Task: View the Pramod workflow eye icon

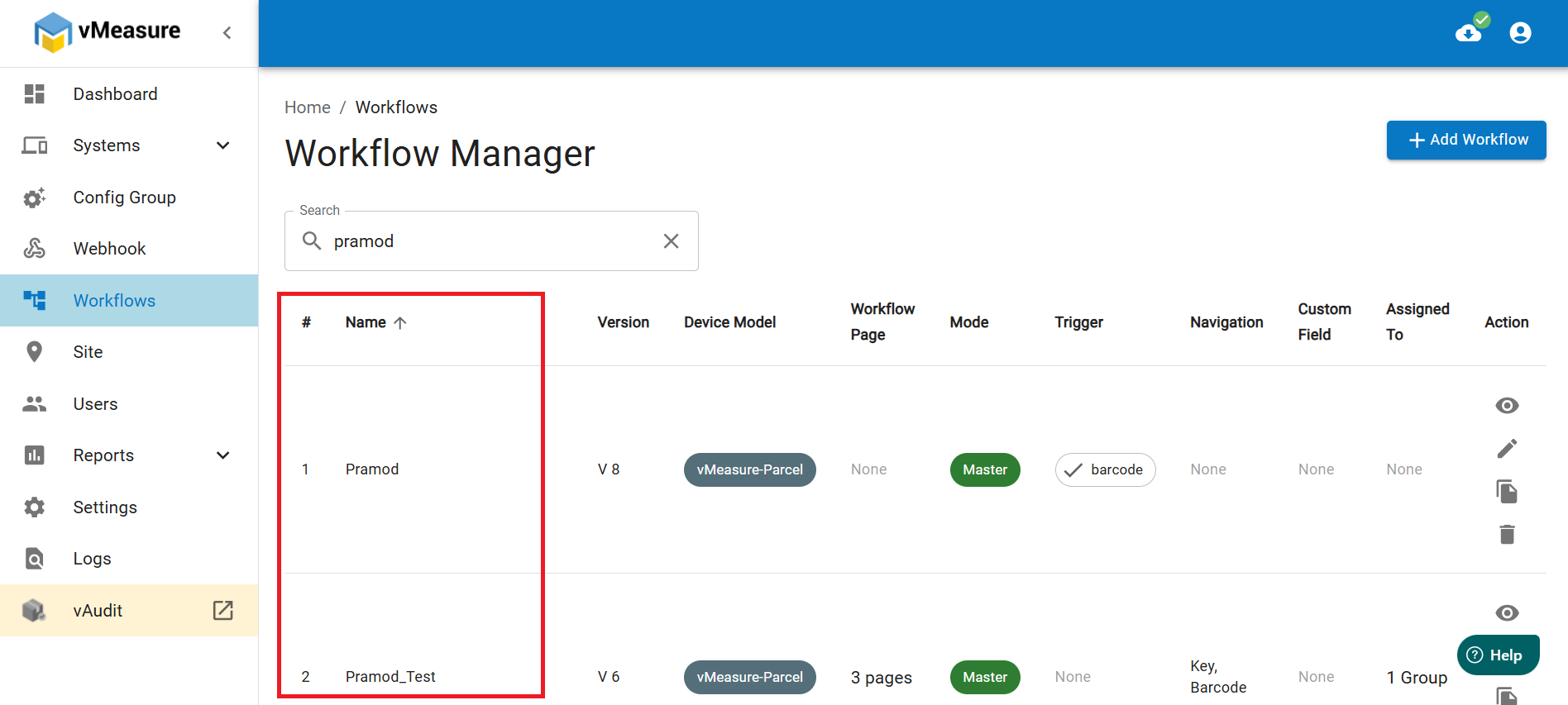Action: (x=1507, y=405)
